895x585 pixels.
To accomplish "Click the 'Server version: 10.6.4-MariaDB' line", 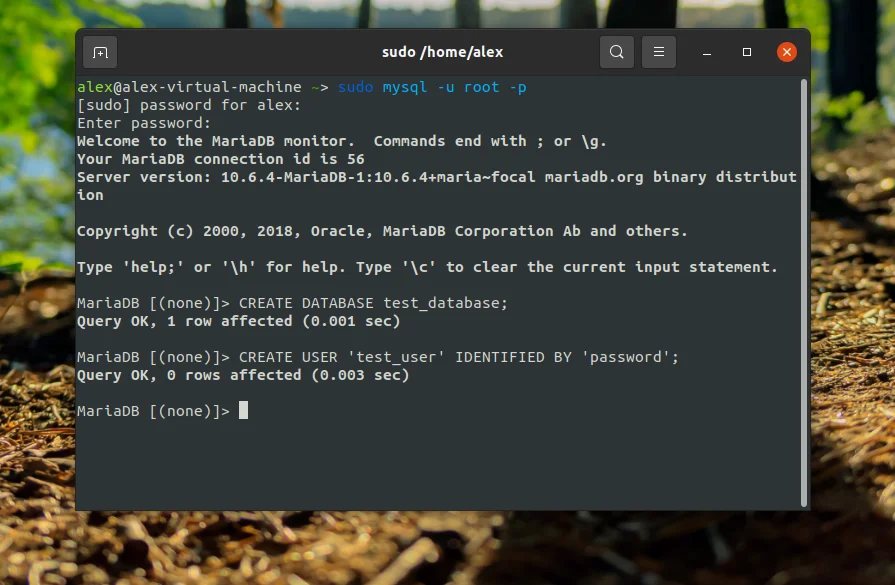I will pyautogui.click(x=437, y=185).
